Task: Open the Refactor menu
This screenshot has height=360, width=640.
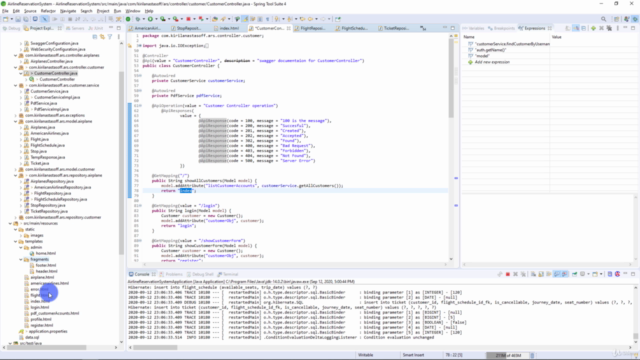Action: (x=48, y=11)
